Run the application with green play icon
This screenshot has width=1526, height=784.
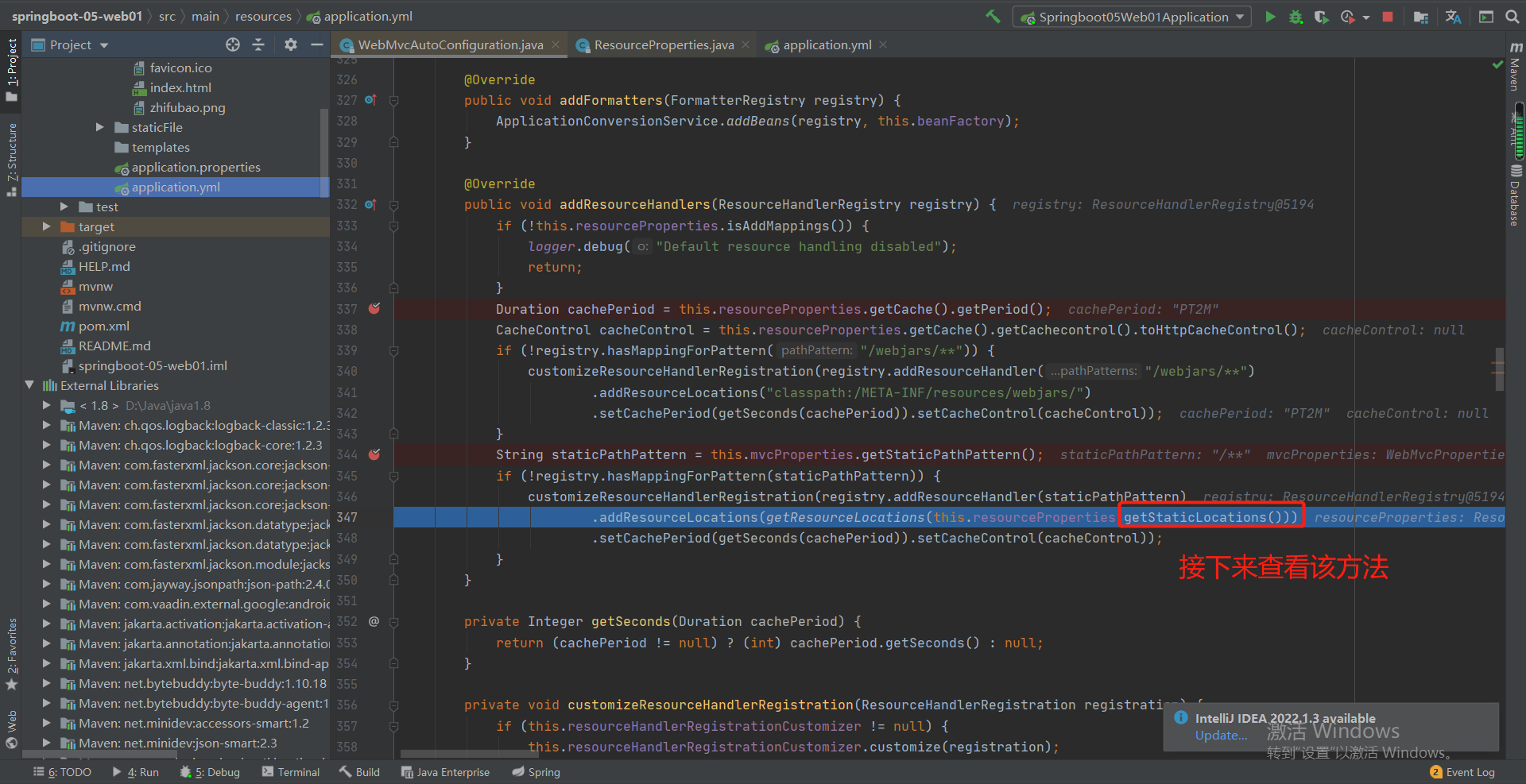(x=1270, y=17)
